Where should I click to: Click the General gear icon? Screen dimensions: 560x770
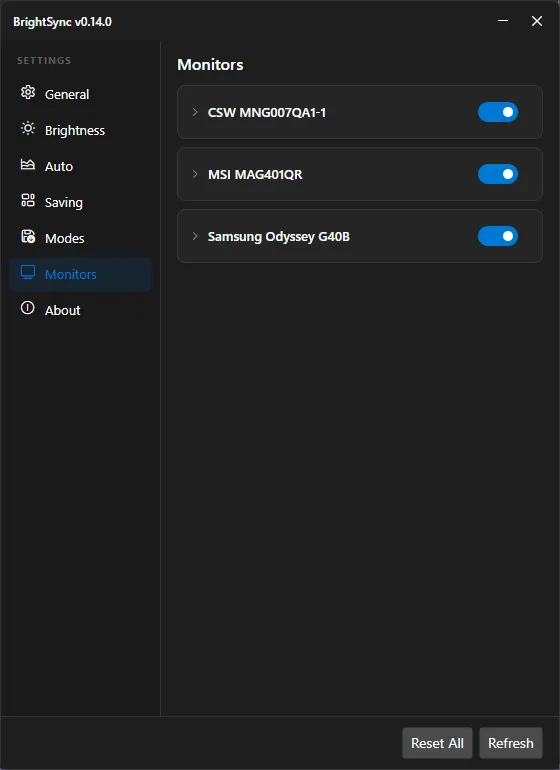click(x=28, y=92)
